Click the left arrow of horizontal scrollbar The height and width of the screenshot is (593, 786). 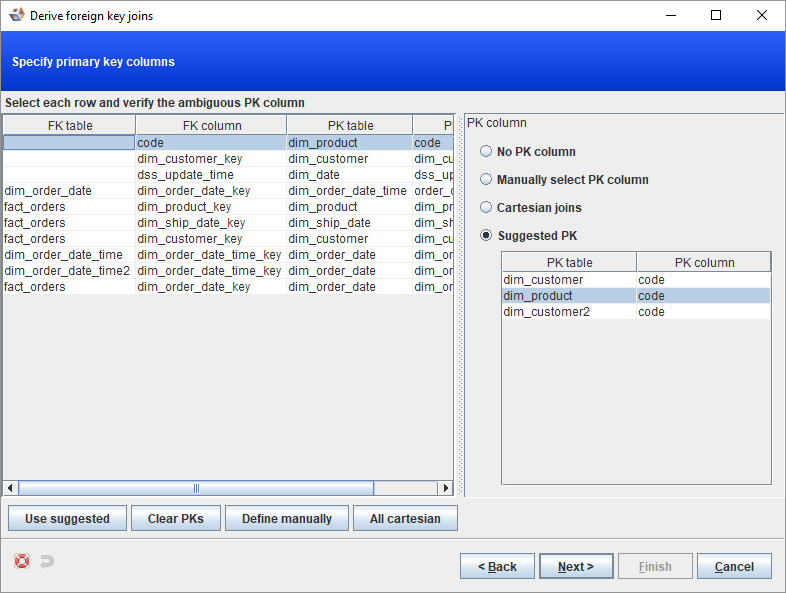tap(11, 488)
